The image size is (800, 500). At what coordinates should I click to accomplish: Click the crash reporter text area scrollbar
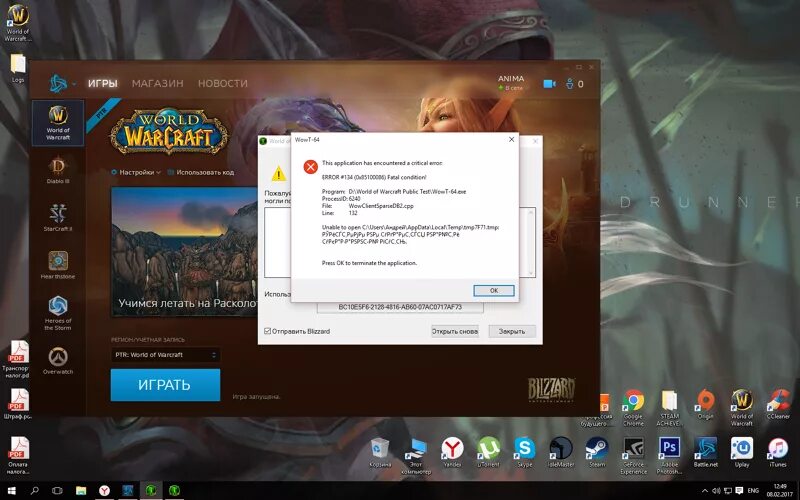coord(531,242)
